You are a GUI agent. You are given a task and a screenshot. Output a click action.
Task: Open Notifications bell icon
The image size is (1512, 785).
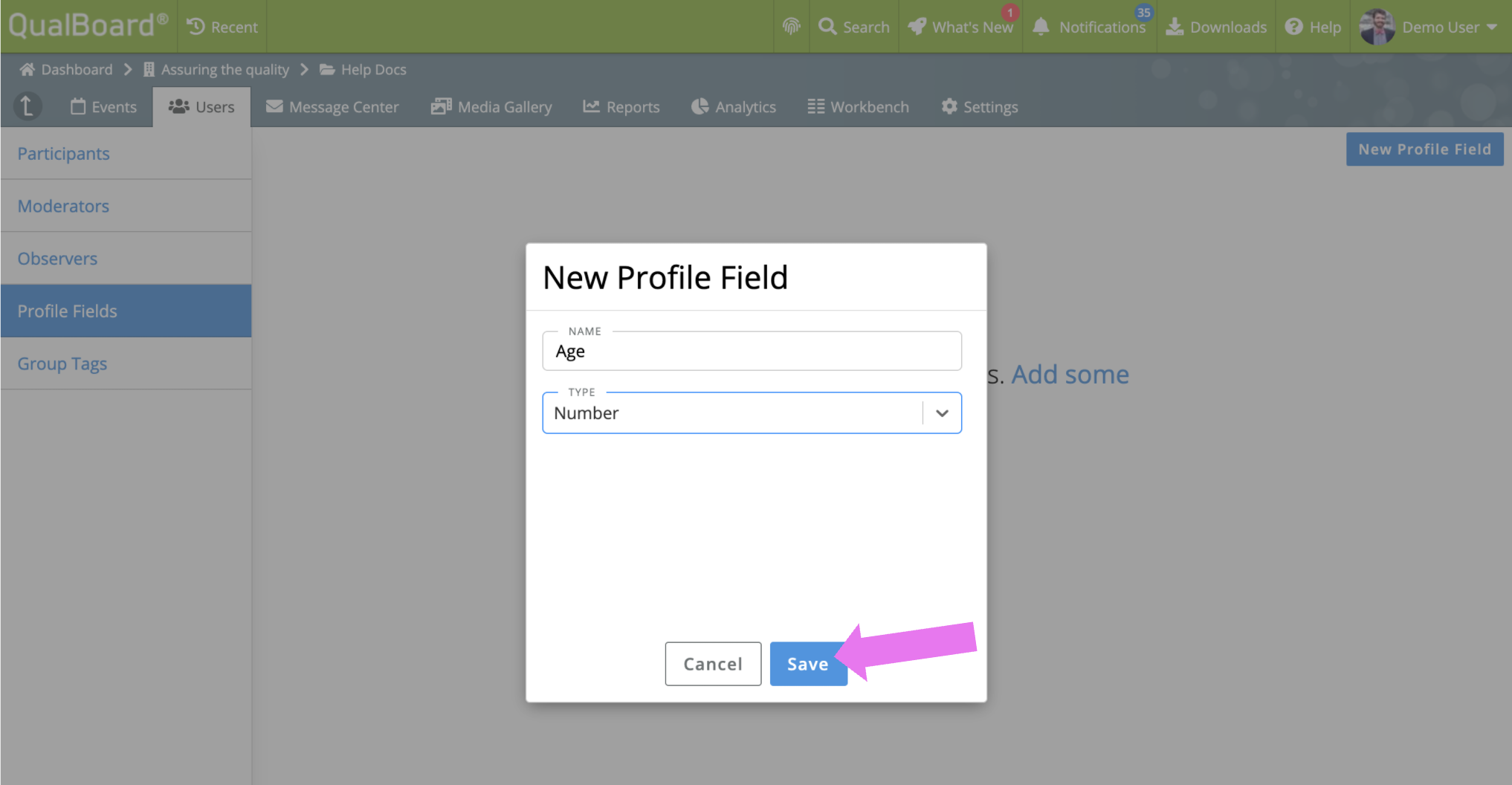pyautogui.click(x=1041, y=27)
